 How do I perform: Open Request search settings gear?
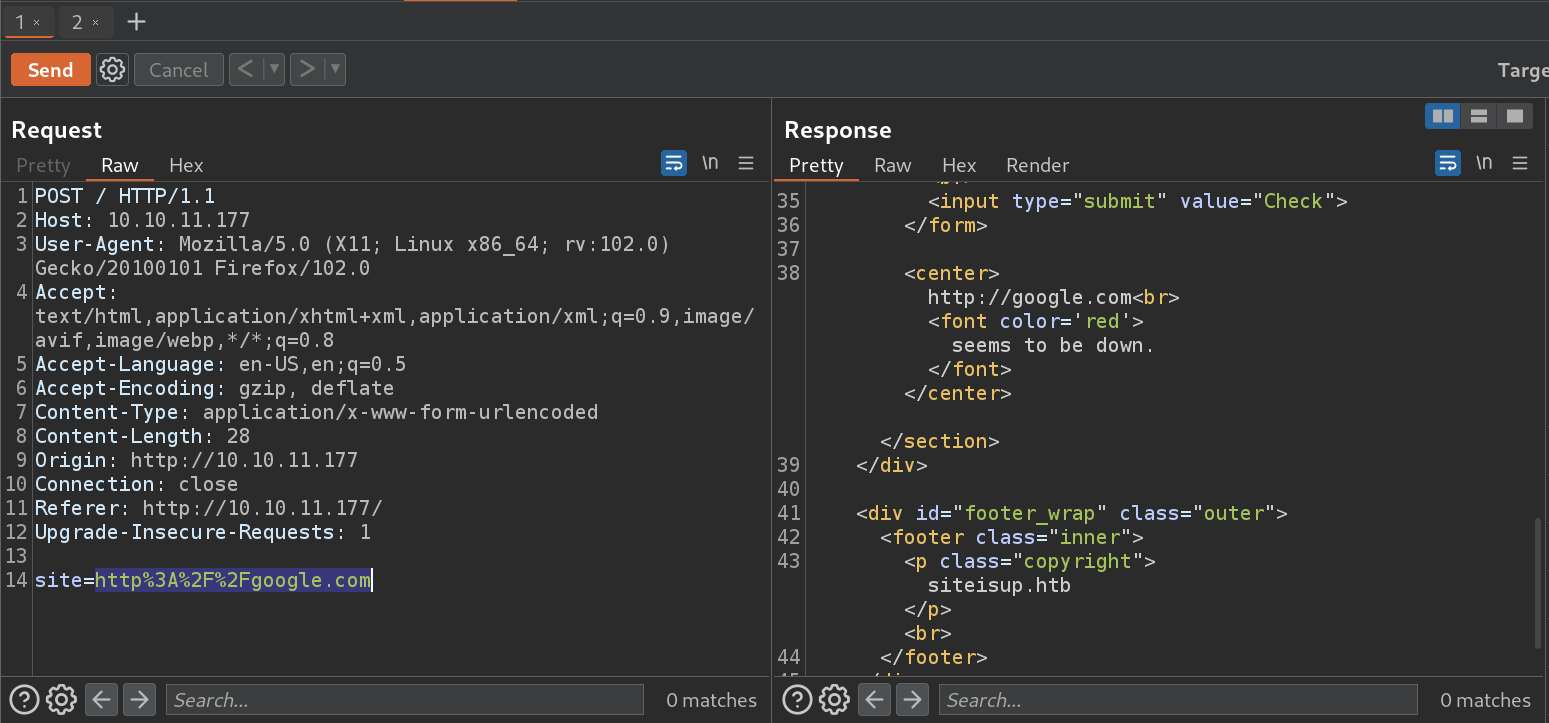coord(61,699)
